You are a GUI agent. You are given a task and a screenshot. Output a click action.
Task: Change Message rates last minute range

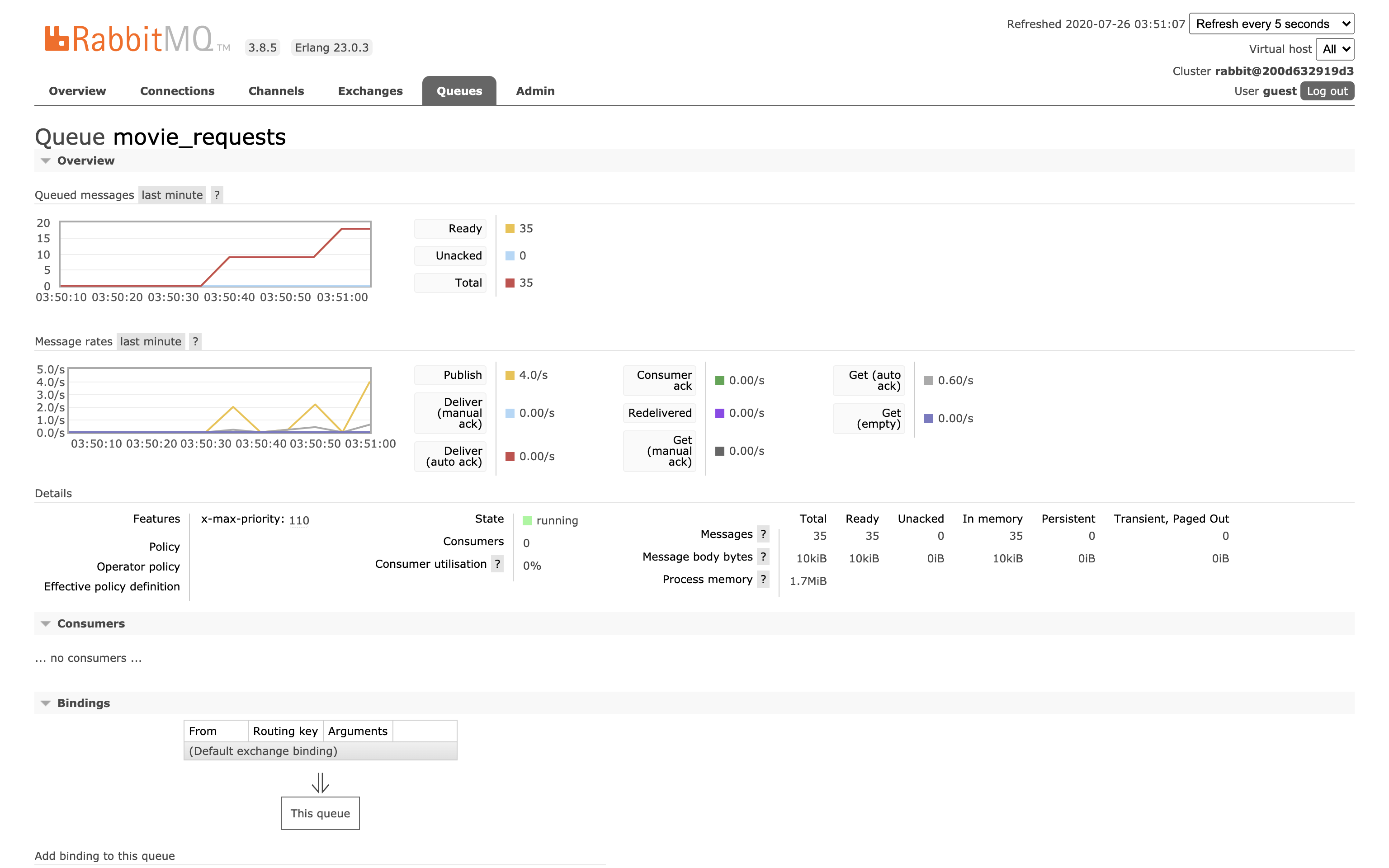[x=151, y=342]
